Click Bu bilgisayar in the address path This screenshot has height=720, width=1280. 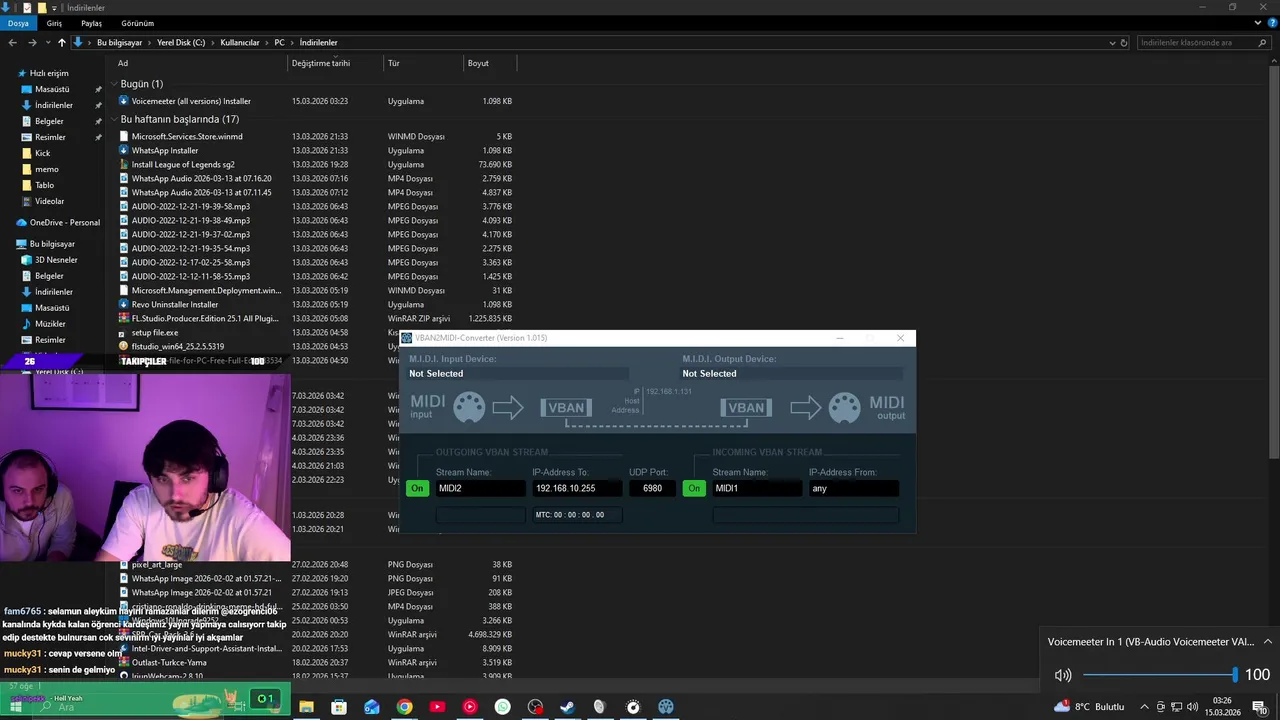[x=119, y=43]
